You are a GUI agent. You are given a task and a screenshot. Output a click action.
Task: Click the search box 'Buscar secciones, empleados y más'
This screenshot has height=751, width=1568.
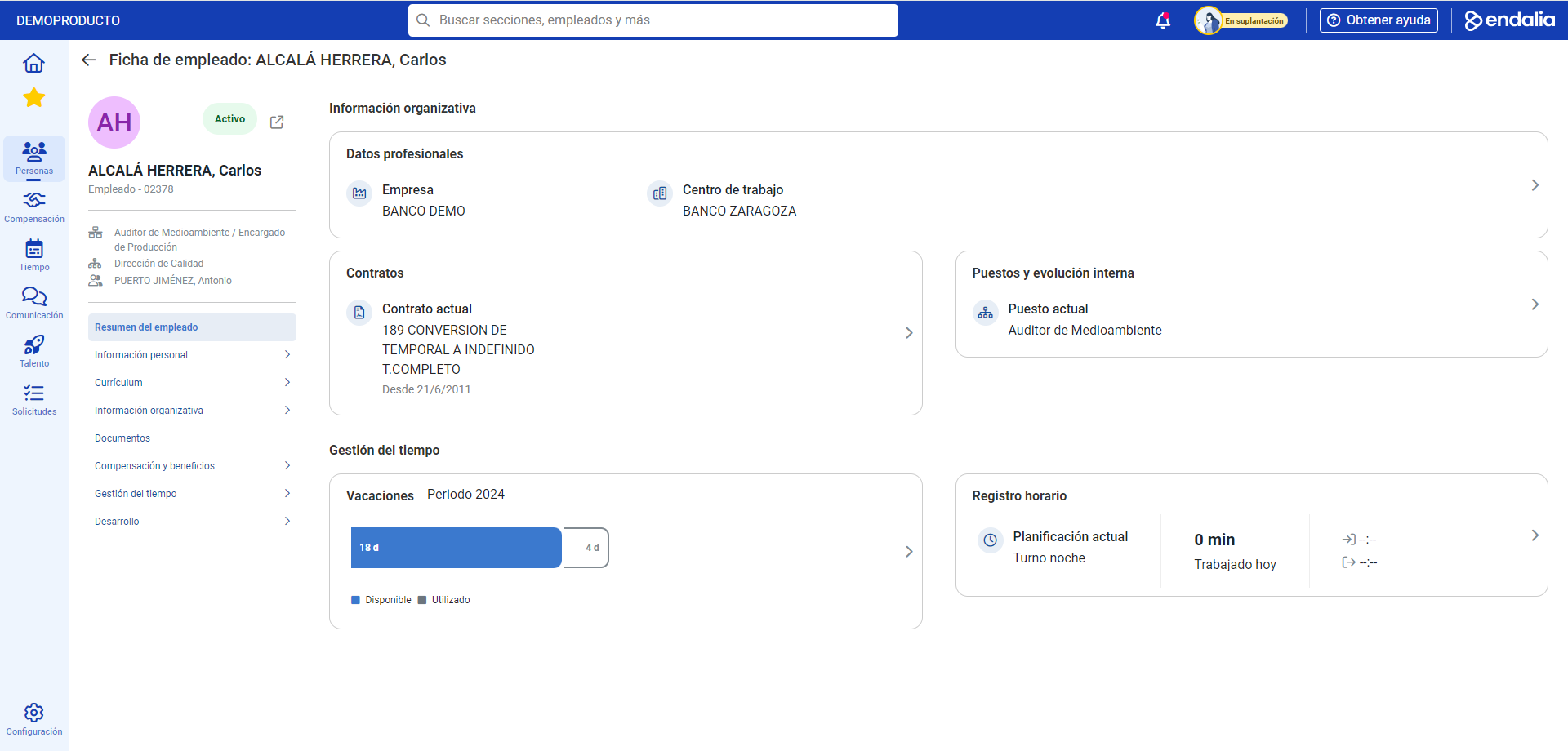(653, 20)
